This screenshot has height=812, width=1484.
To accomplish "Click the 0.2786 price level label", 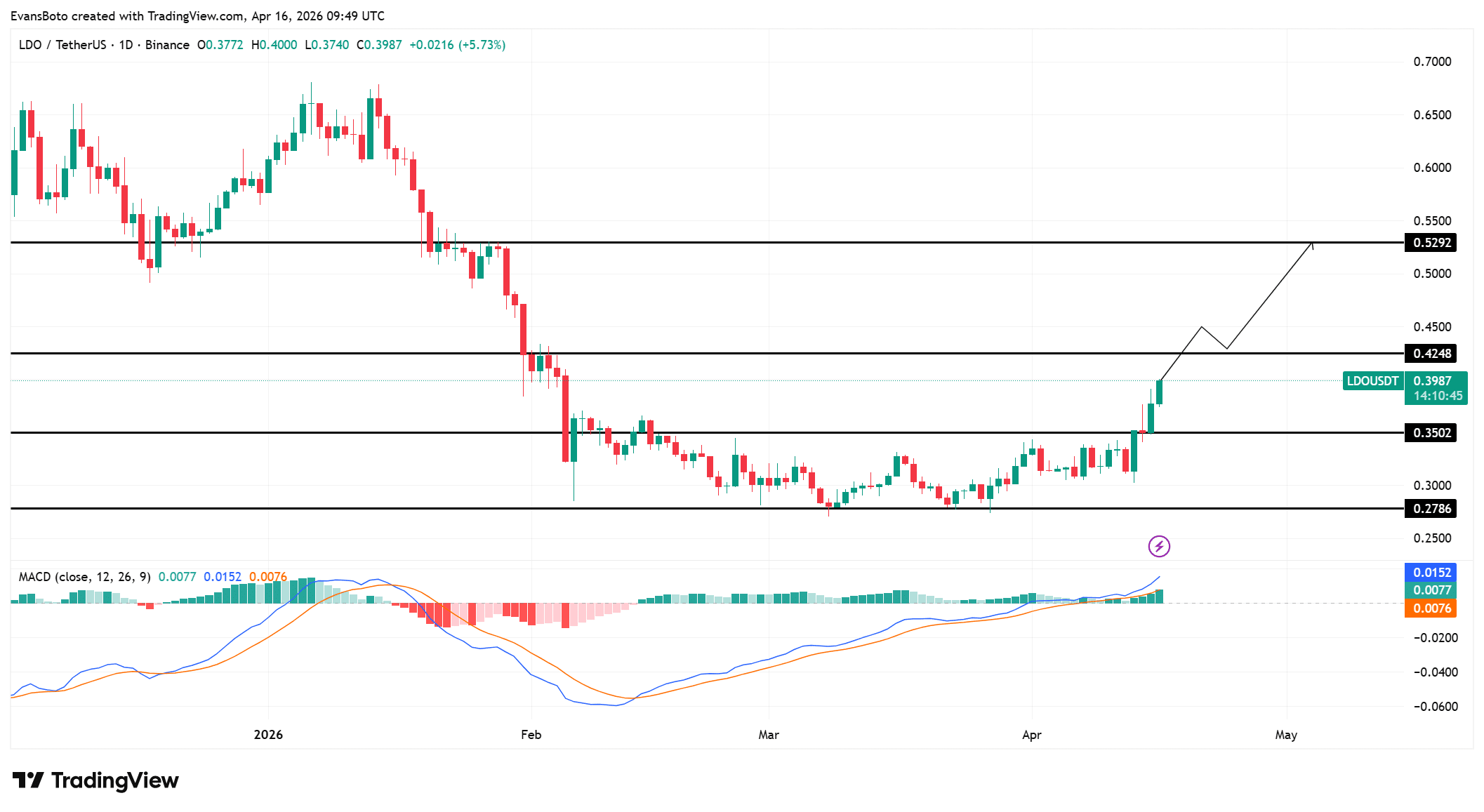I will tap(1431, 509).
